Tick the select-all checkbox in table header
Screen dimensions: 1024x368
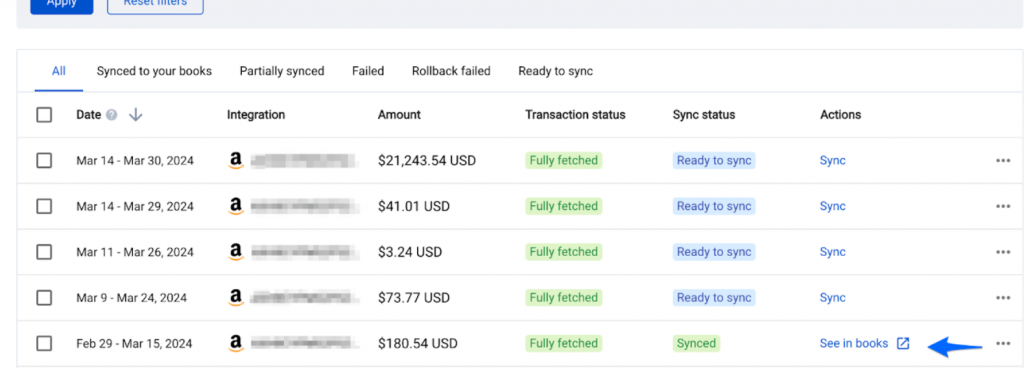(44, 115)
